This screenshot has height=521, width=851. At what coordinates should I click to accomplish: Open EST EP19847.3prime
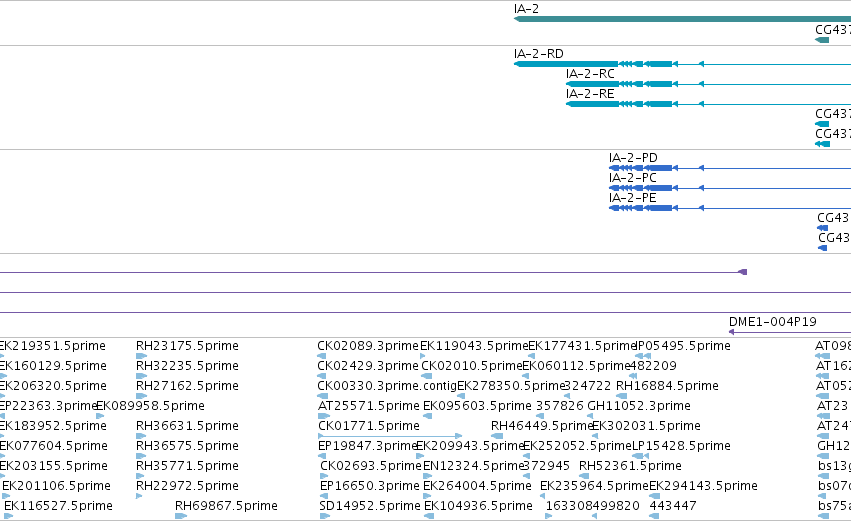368,446
